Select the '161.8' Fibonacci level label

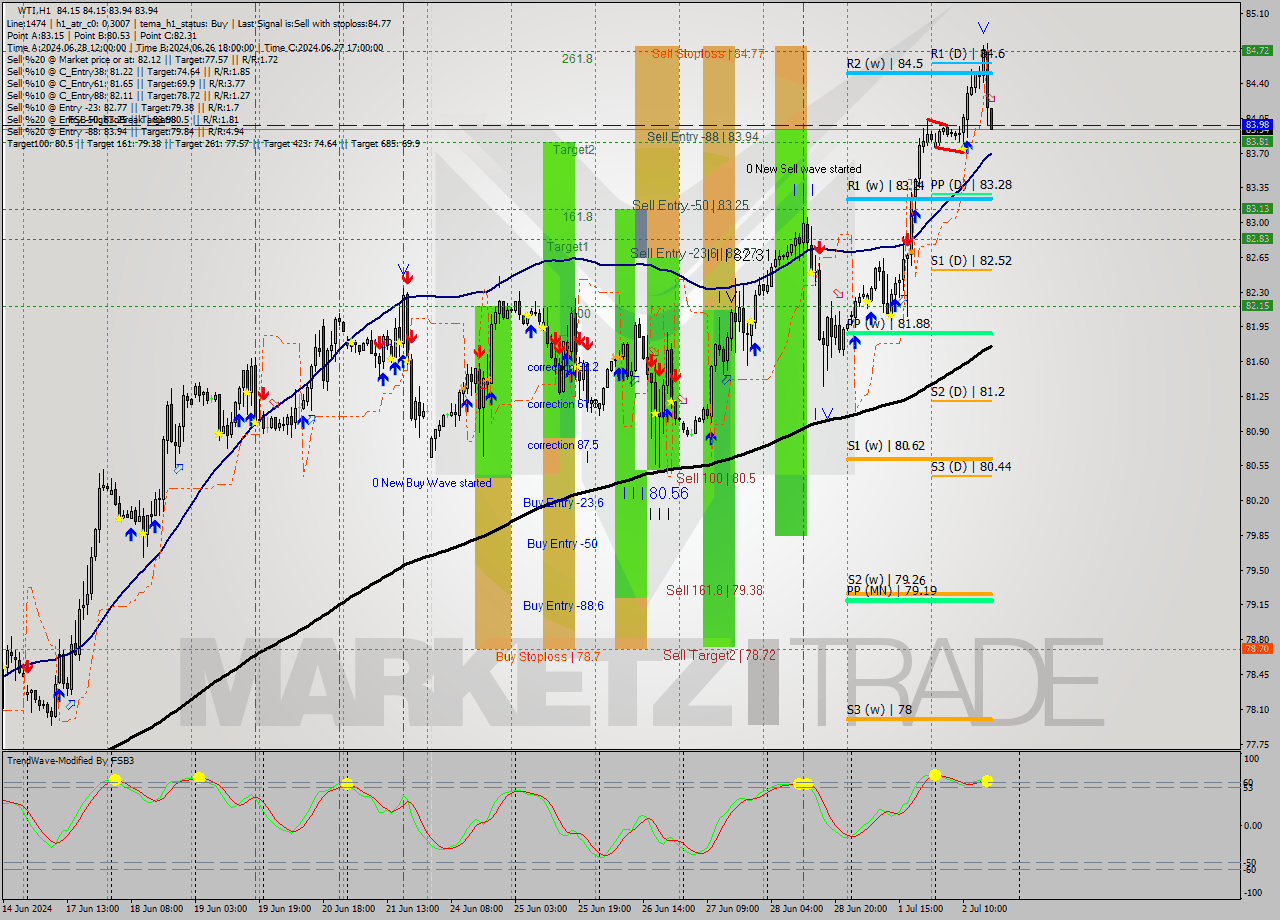click(577, 217)
